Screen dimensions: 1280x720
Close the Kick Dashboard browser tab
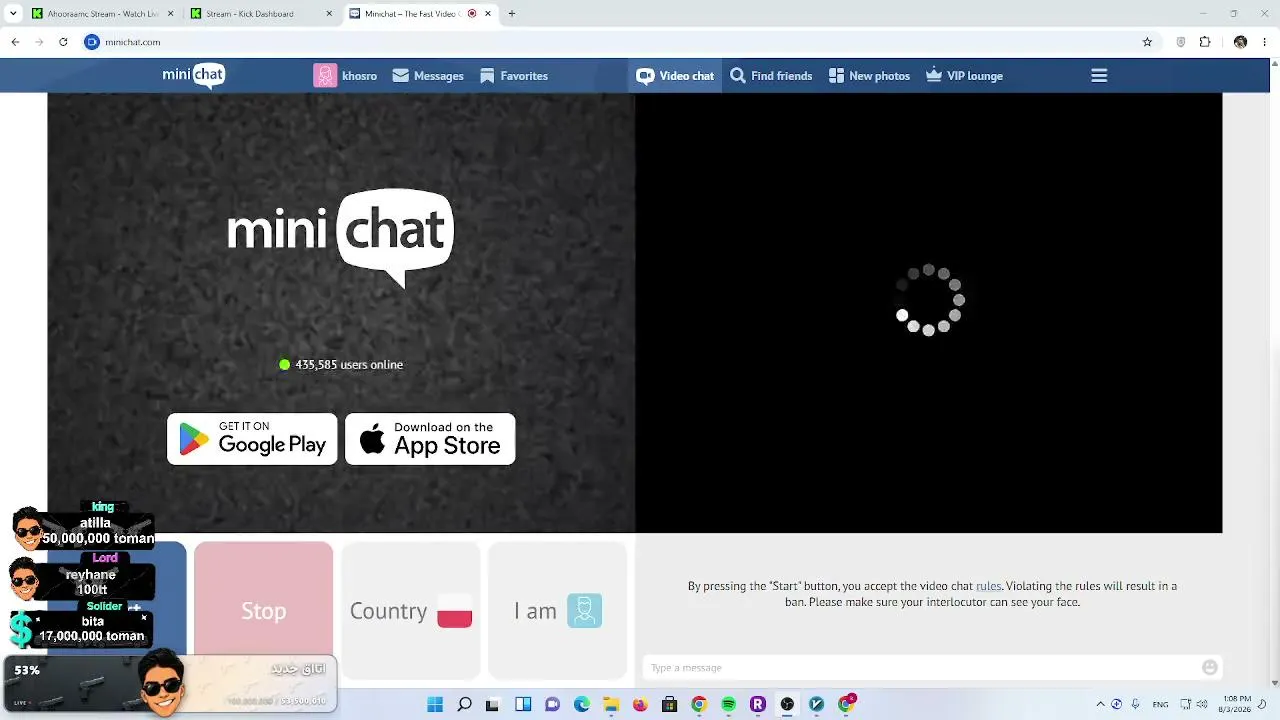click(x=329, y=14)
